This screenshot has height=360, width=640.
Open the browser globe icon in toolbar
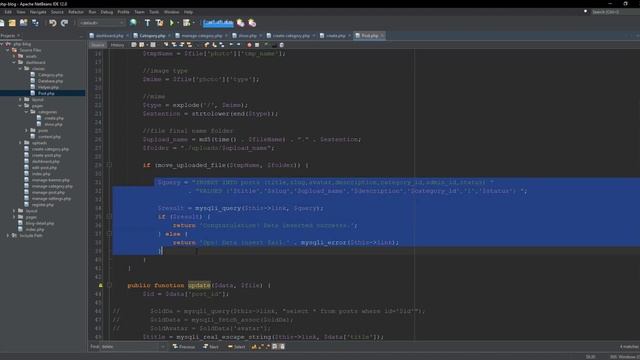[x=133, y=23]
